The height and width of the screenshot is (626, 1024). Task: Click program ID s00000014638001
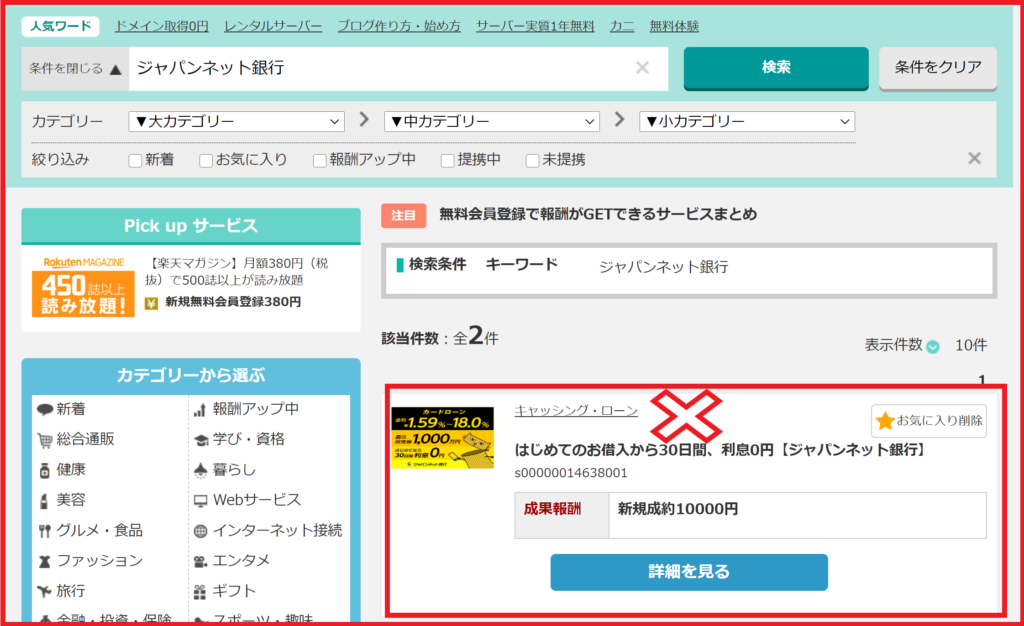[x=571, y=473]
